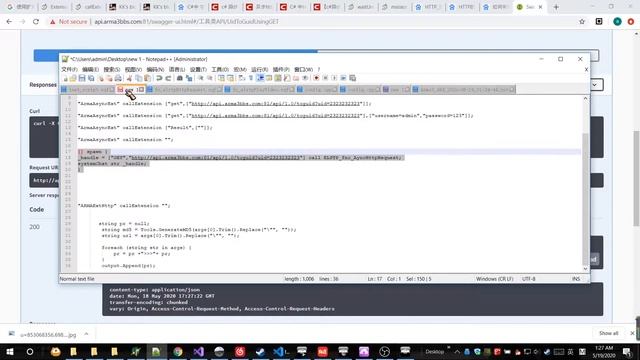Open a new Chrome tab

(556, 7)
